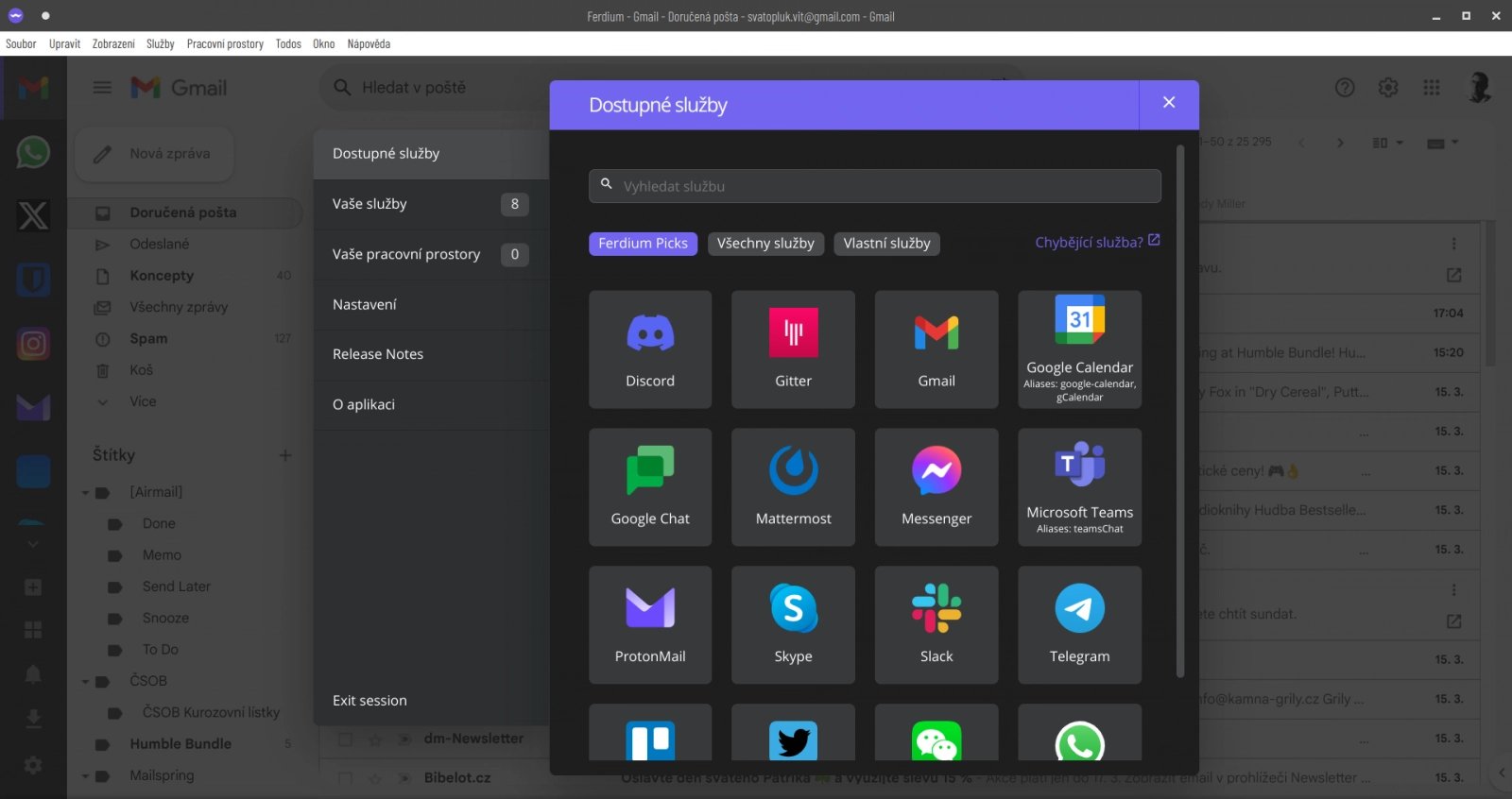Open Release Notes section
Screen dimensions: 1512x799
(431, 354)
